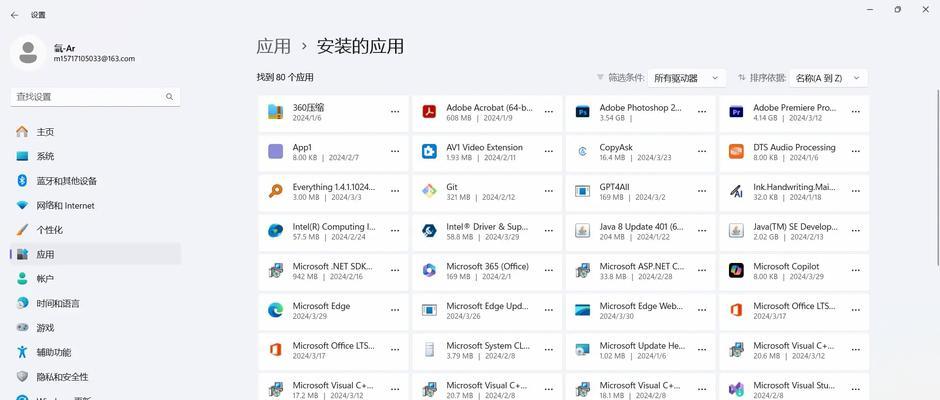
Task: Click the DTS Audio Processing icon
Action: click(736, 151)
